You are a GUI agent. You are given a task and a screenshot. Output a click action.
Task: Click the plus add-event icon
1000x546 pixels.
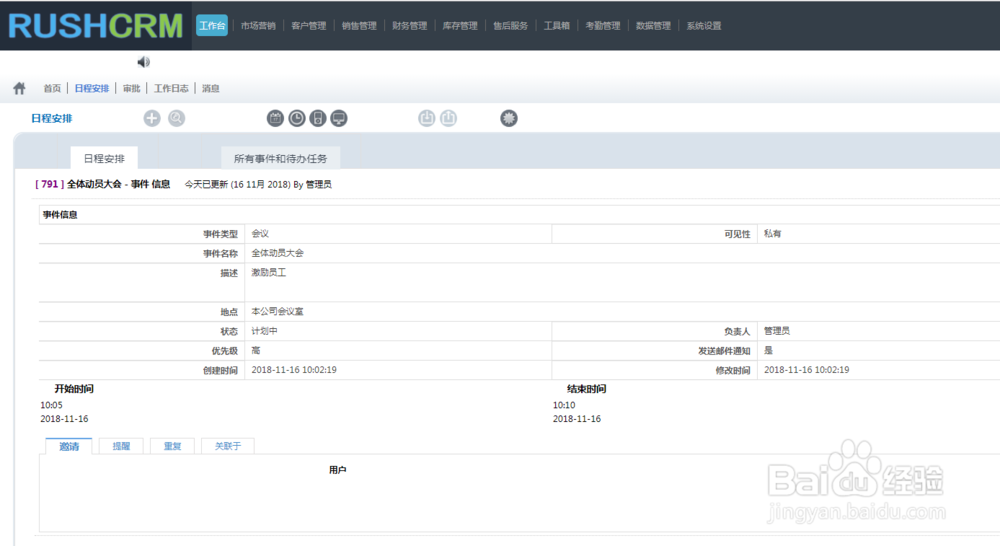click(152, 118)
